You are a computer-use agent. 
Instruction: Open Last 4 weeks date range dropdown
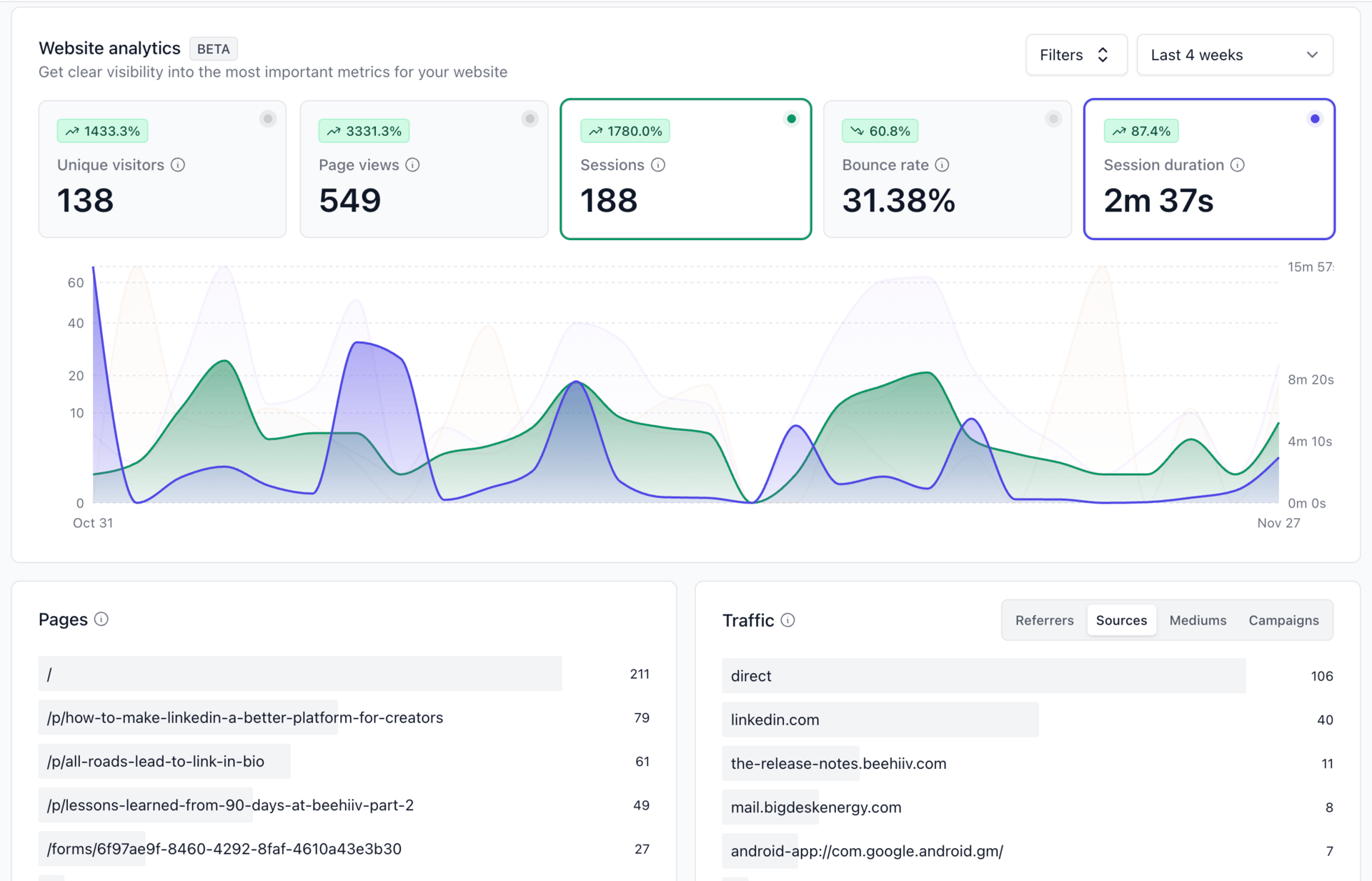1234,55
